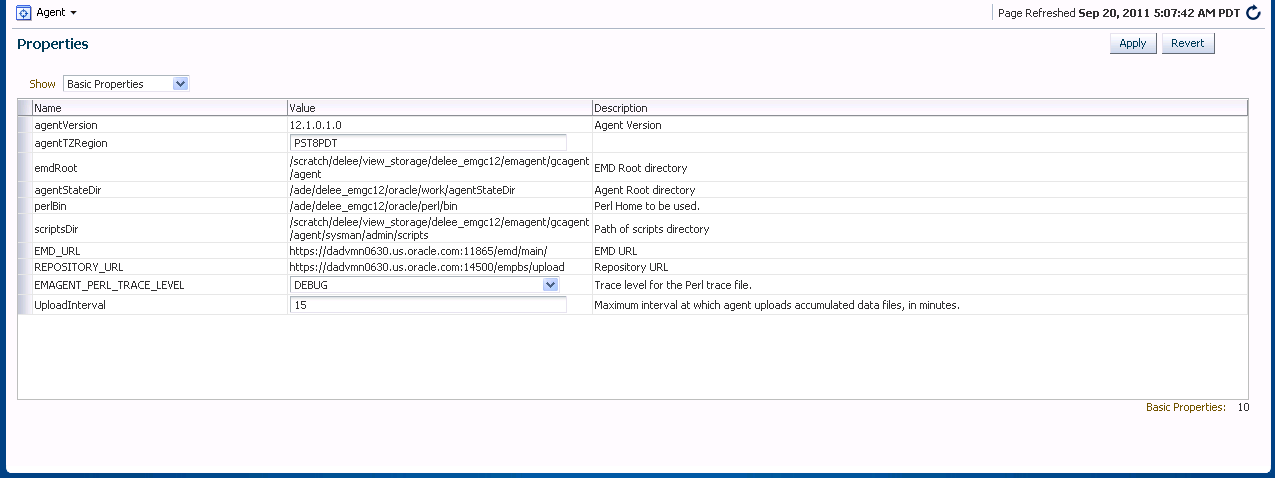Click the 'Path of scripts directory' description
The width and height of the screenshot is (1275, 478).
tap(652, 229)
